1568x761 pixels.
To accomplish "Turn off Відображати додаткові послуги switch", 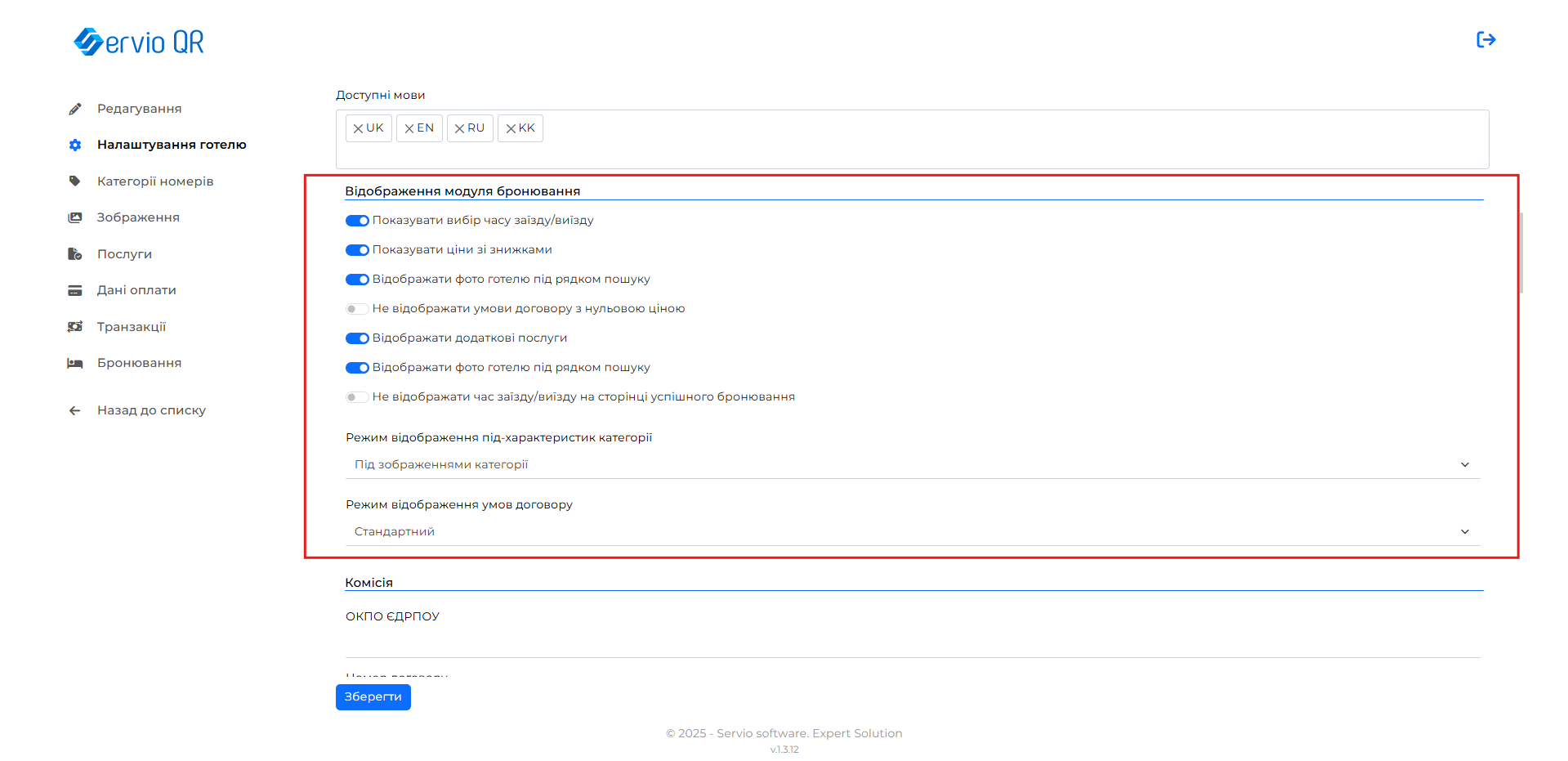I will pyautogui.click(x=357, y=338).
